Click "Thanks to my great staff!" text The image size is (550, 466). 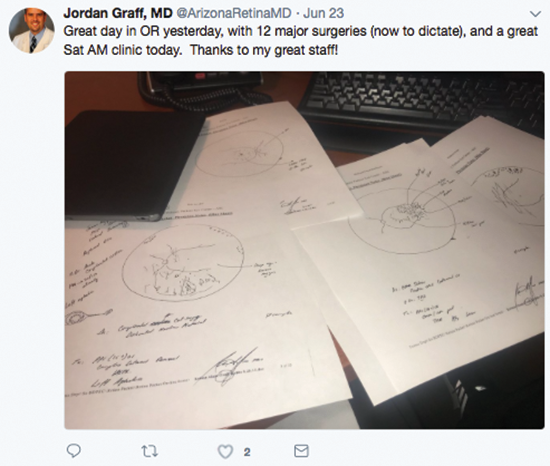(x=264, y=50)
